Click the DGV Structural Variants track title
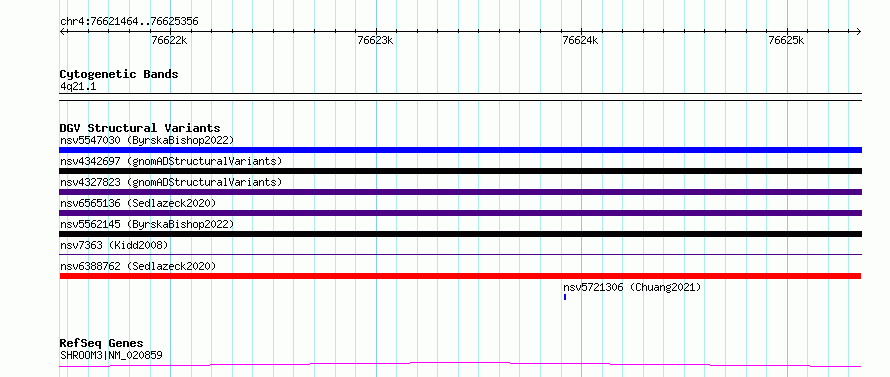This screenshot has width=890, height=377. point(140,128)
